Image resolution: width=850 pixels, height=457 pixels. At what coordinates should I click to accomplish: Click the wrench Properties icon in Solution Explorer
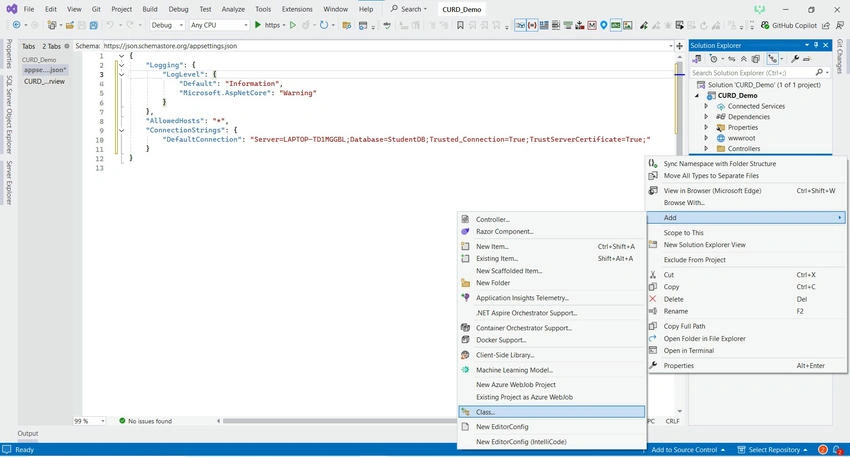pyautogui.click(x=795, y=59)
